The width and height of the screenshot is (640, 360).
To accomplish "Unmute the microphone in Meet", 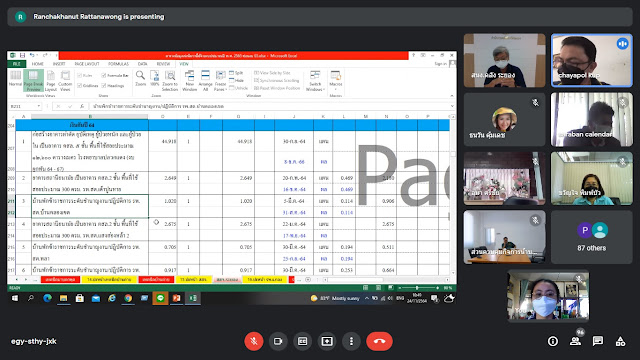I will [x=253, y=341].
